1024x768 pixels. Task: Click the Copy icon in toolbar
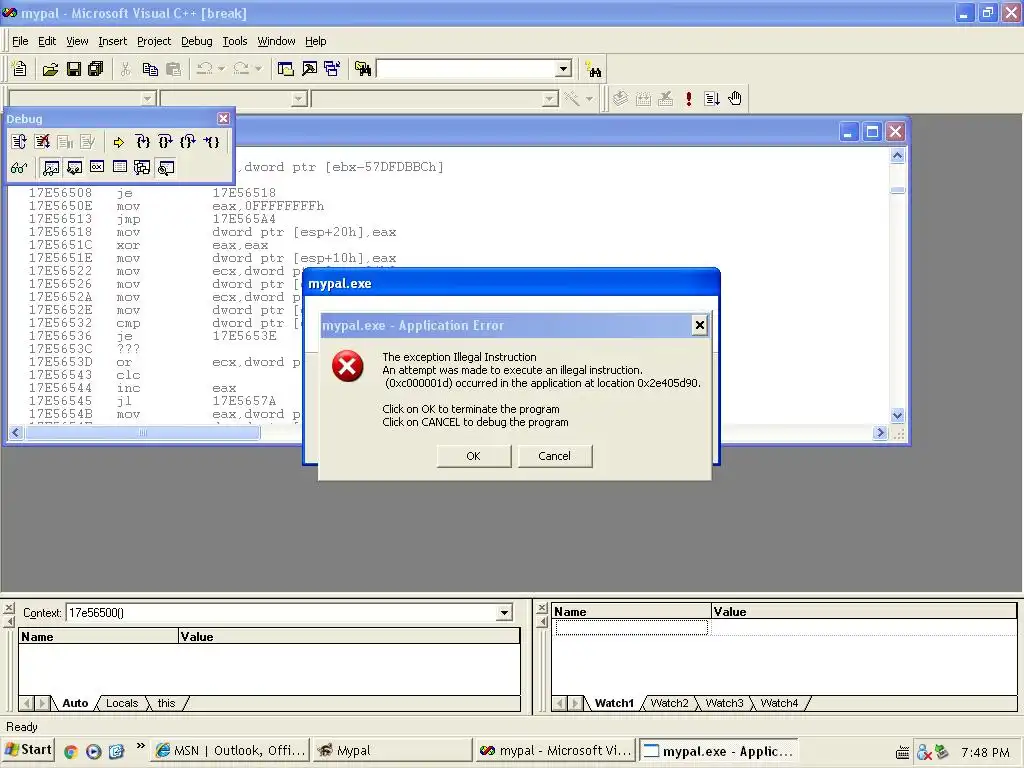click(x=150, y=69)
